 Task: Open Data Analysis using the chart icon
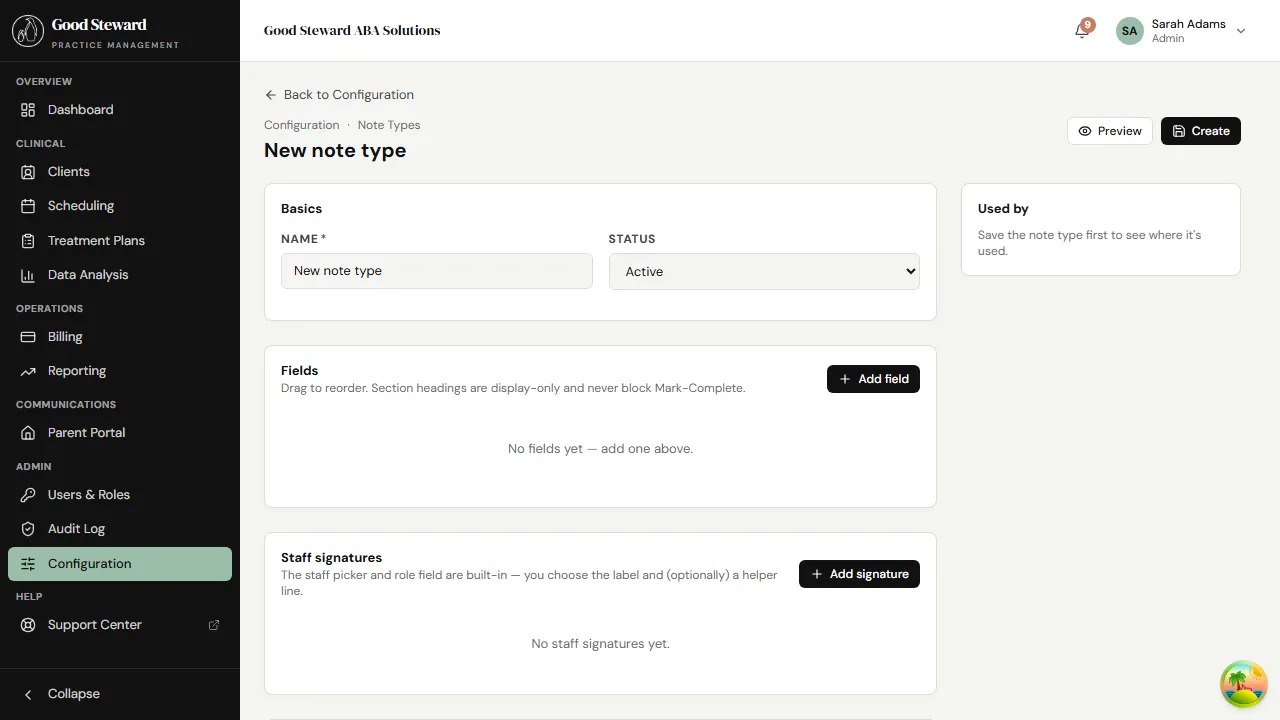click(30, 274)
